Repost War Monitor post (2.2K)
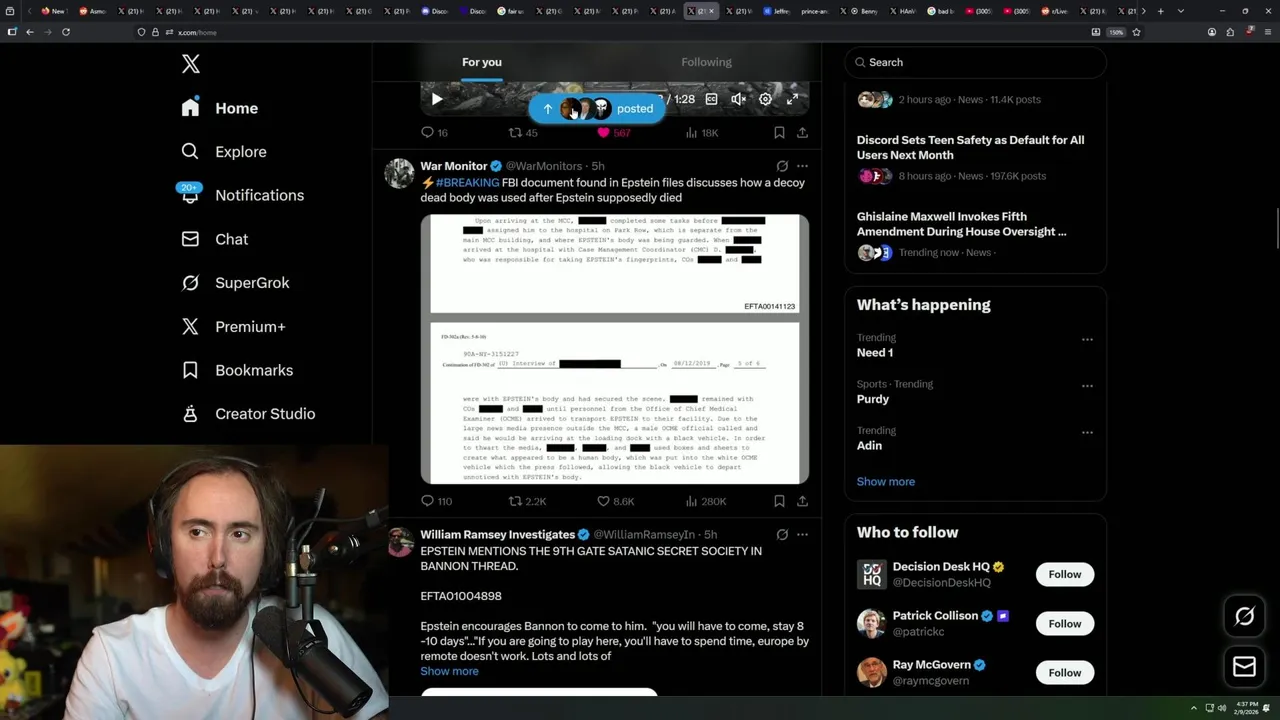The image size is (1280, 720). pos(527,501)
